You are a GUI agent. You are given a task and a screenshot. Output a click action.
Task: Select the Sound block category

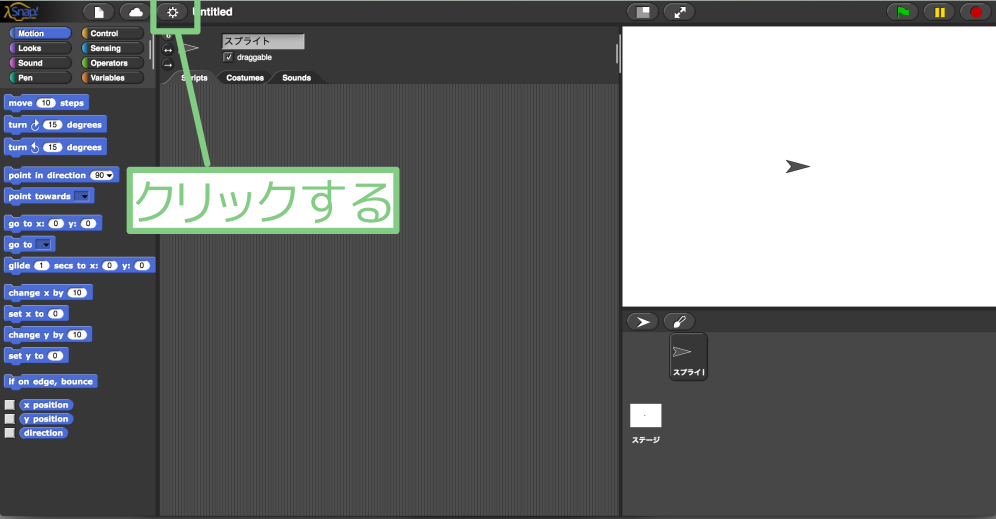pos(40,63)
